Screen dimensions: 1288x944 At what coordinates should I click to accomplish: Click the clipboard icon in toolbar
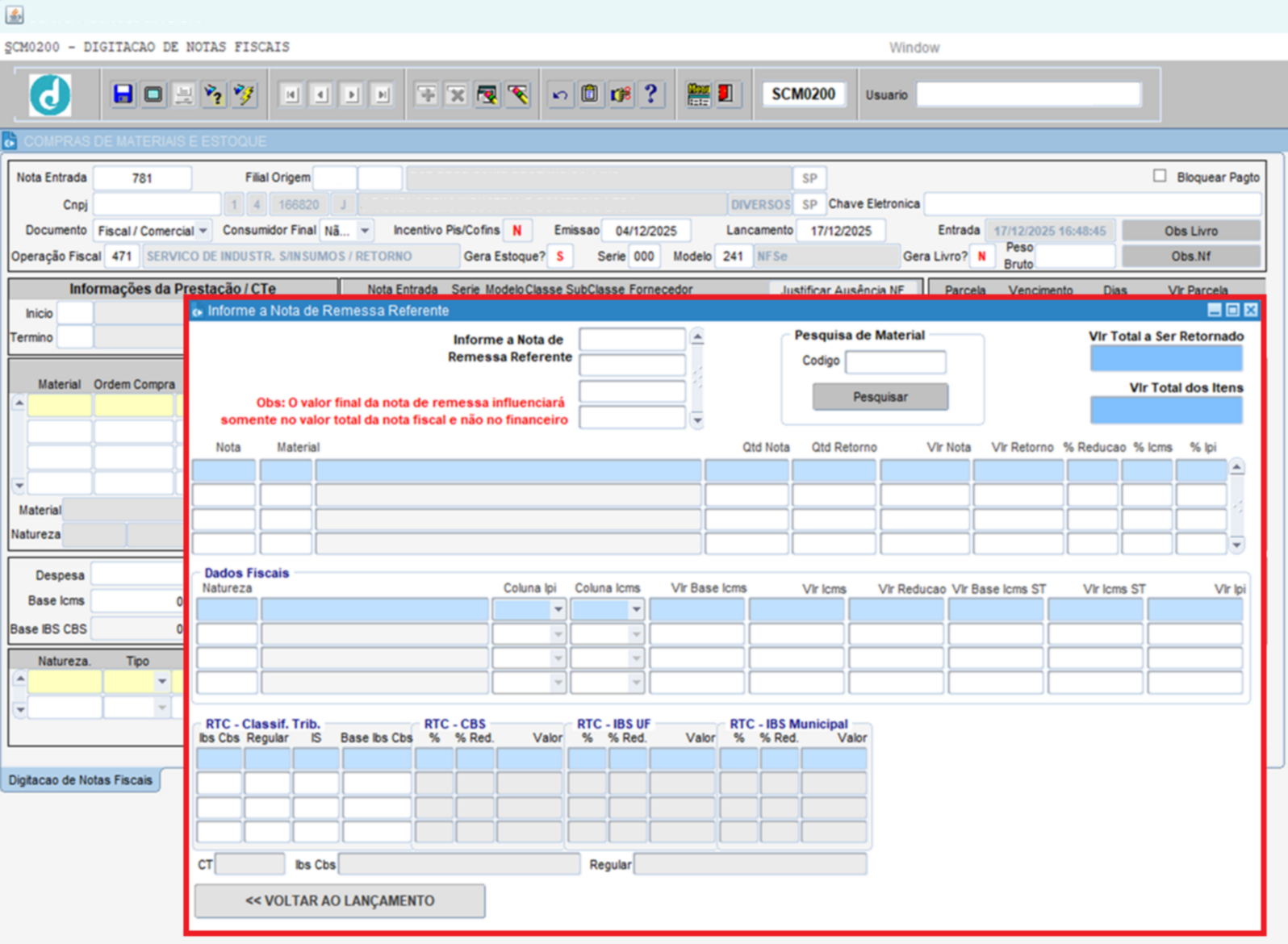(590, 94)
